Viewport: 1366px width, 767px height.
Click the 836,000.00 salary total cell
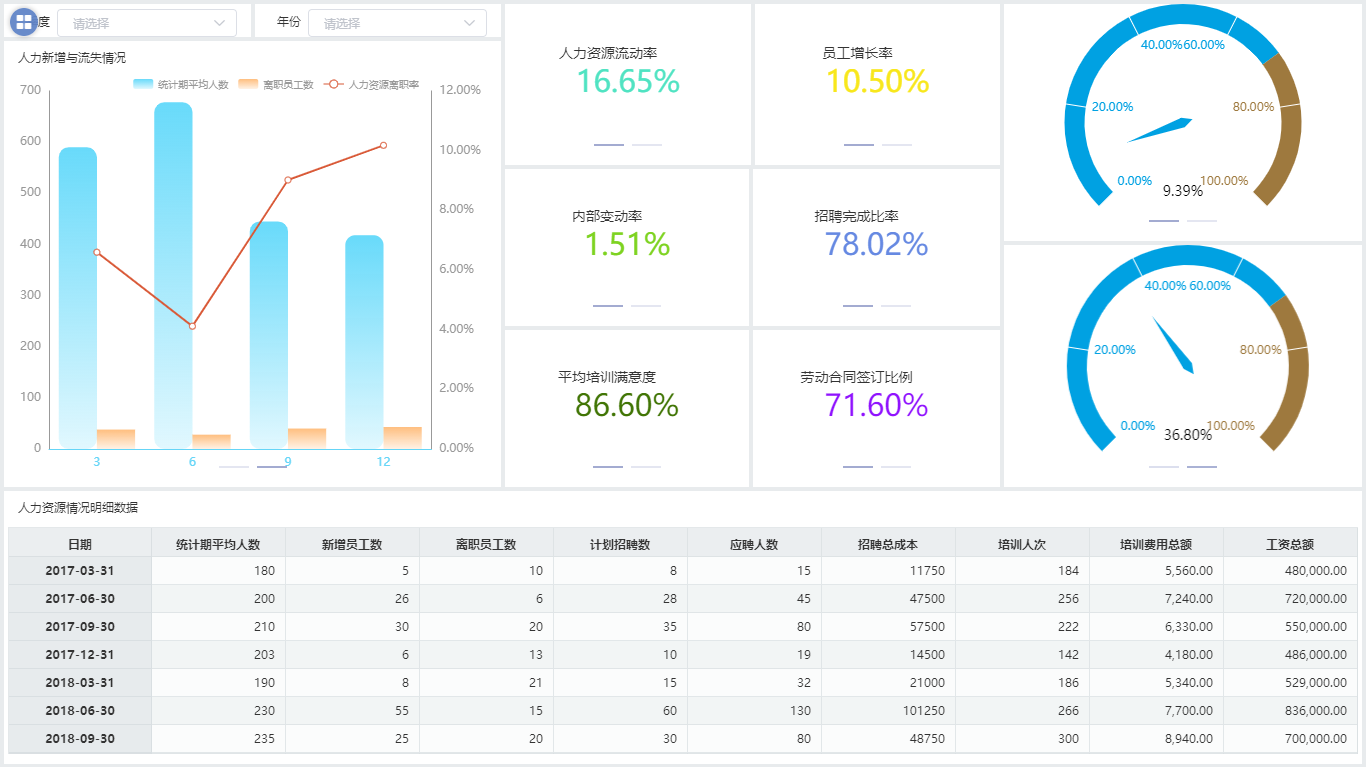1290,711
